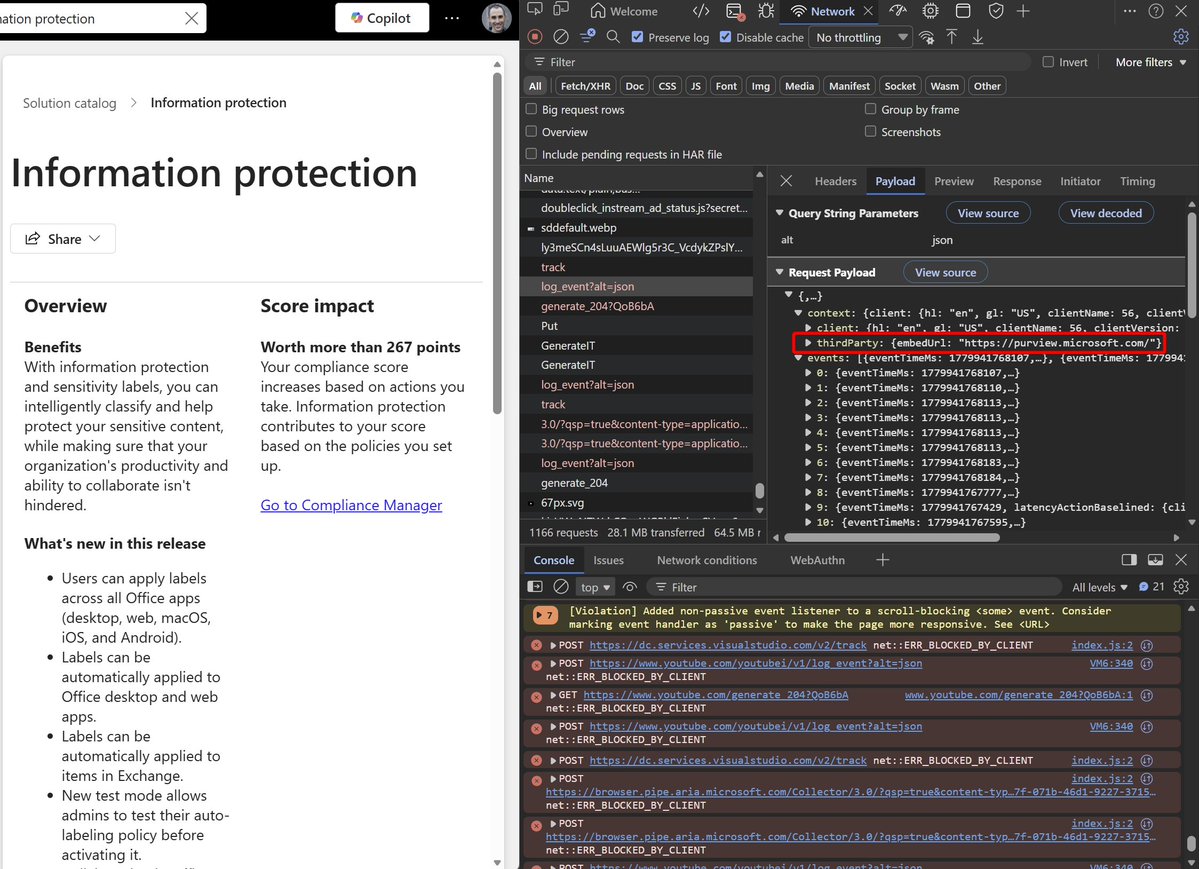
Task: Open the Copilot button
Action: (382, 18)
